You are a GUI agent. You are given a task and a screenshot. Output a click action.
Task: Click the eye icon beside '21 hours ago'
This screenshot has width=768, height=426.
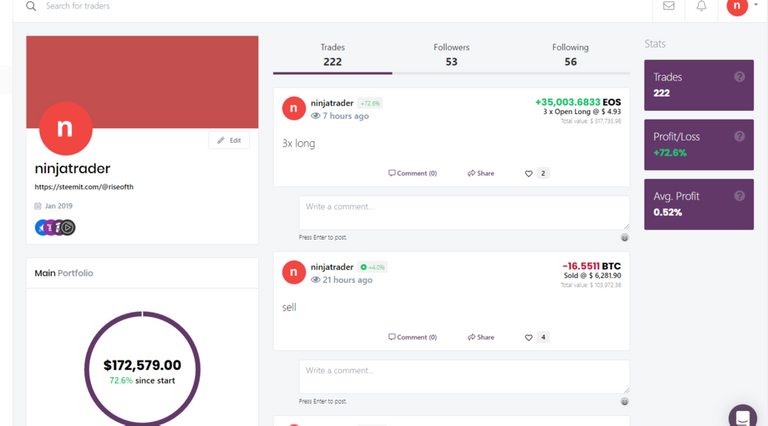[315, 280]
